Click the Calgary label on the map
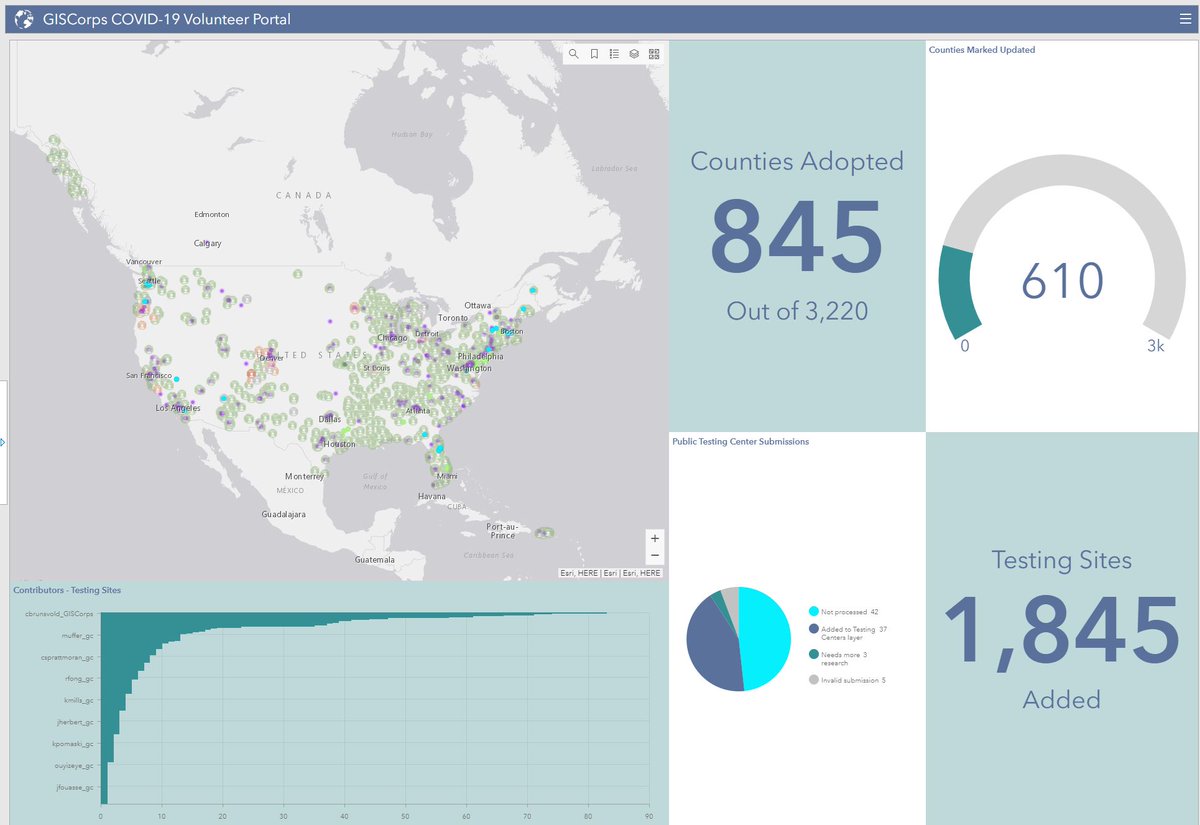 208,243
